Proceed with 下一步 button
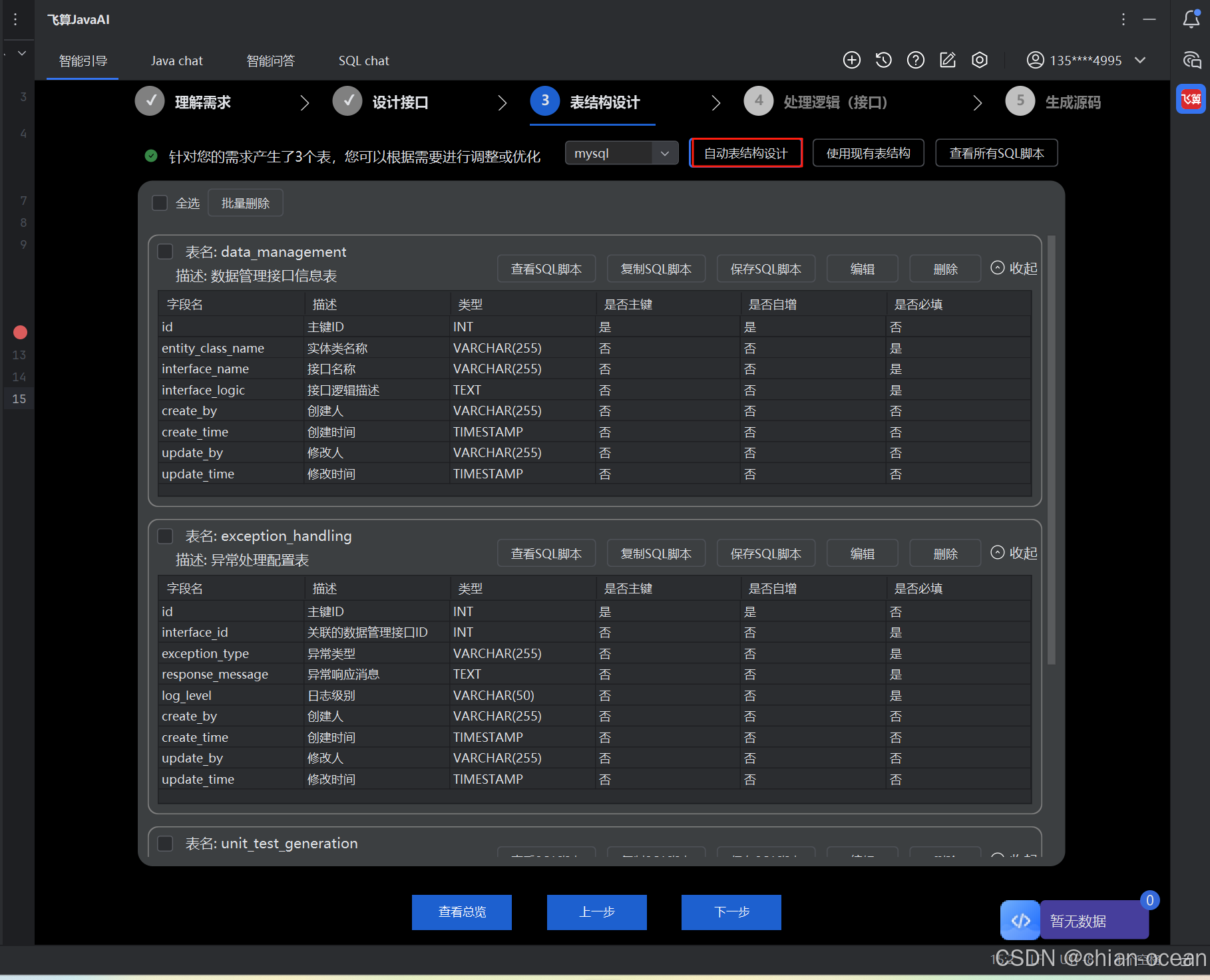1210x980 pixels. [731, 912]
